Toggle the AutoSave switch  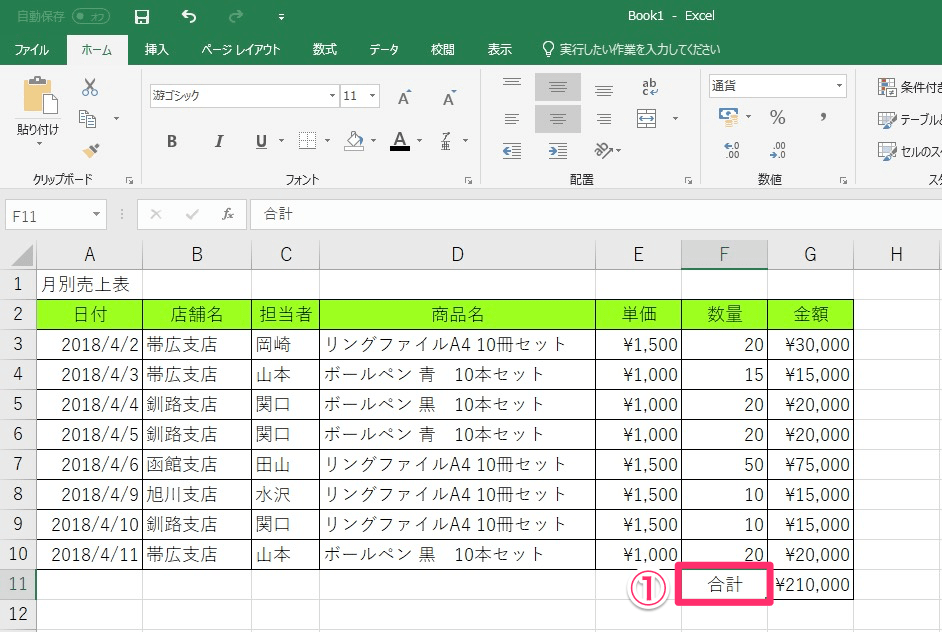(91, 17)
